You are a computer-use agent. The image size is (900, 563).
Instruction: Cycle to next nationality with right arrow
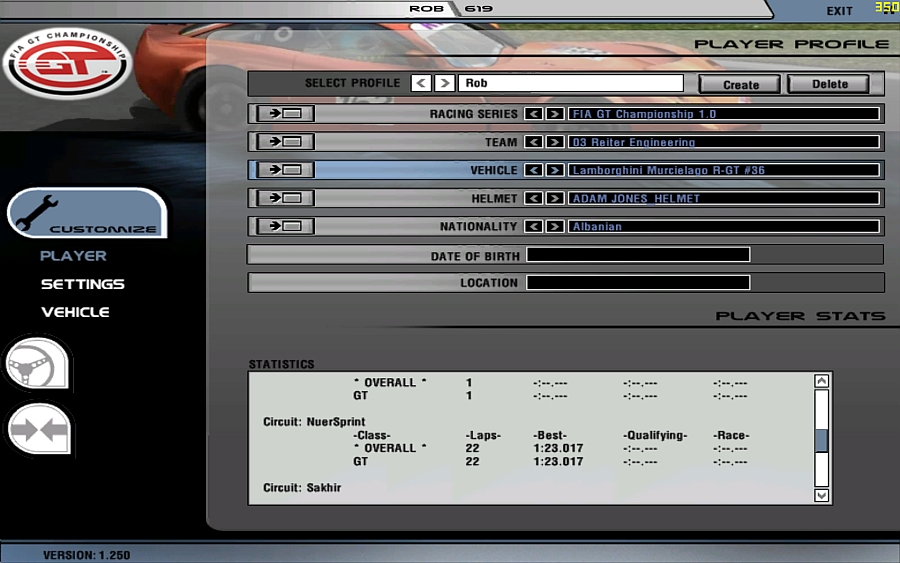[x=554, y=226]
